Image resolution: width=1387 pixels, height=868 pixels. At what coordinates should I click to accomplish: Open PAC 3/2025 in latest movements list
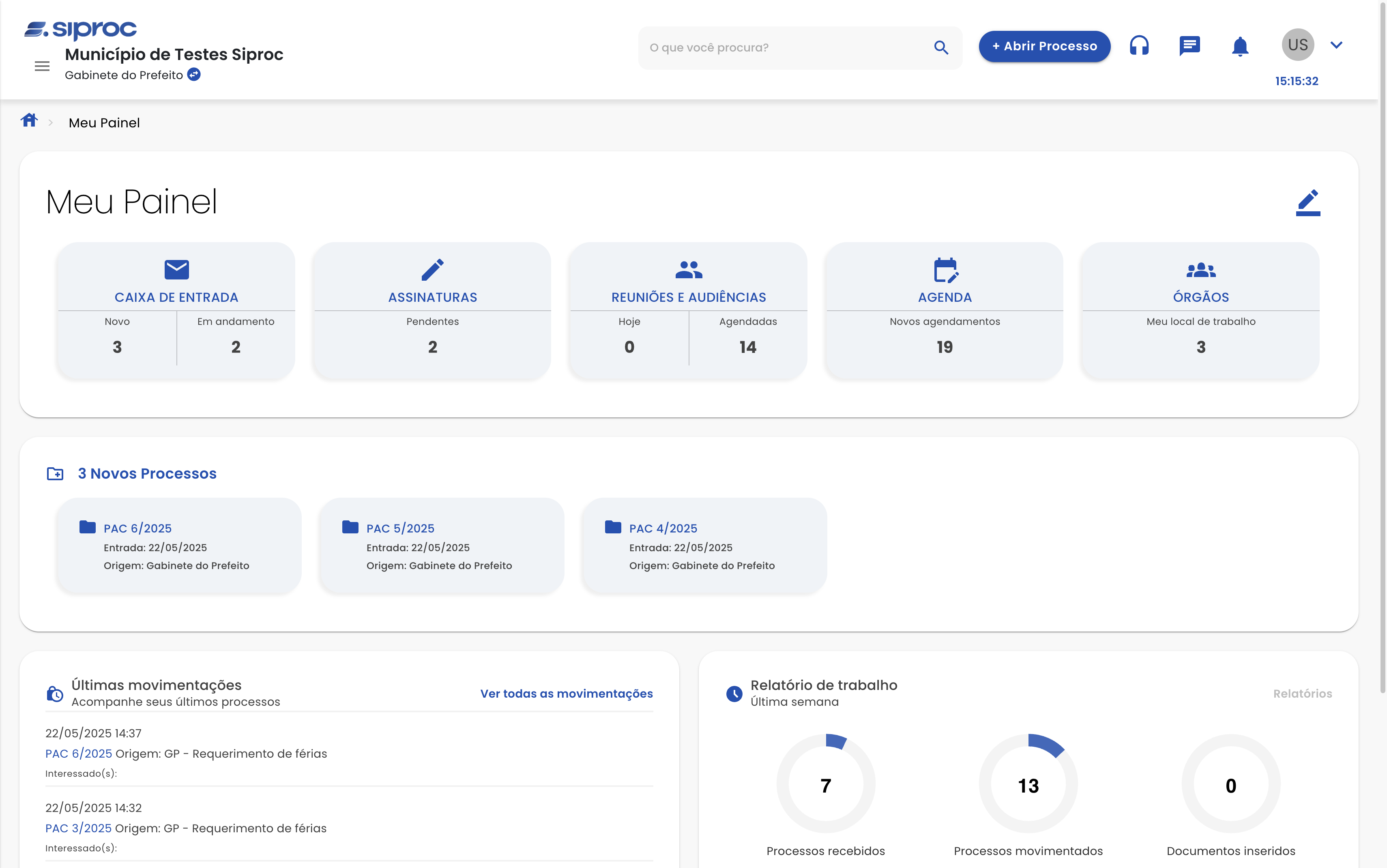[79, 828]
